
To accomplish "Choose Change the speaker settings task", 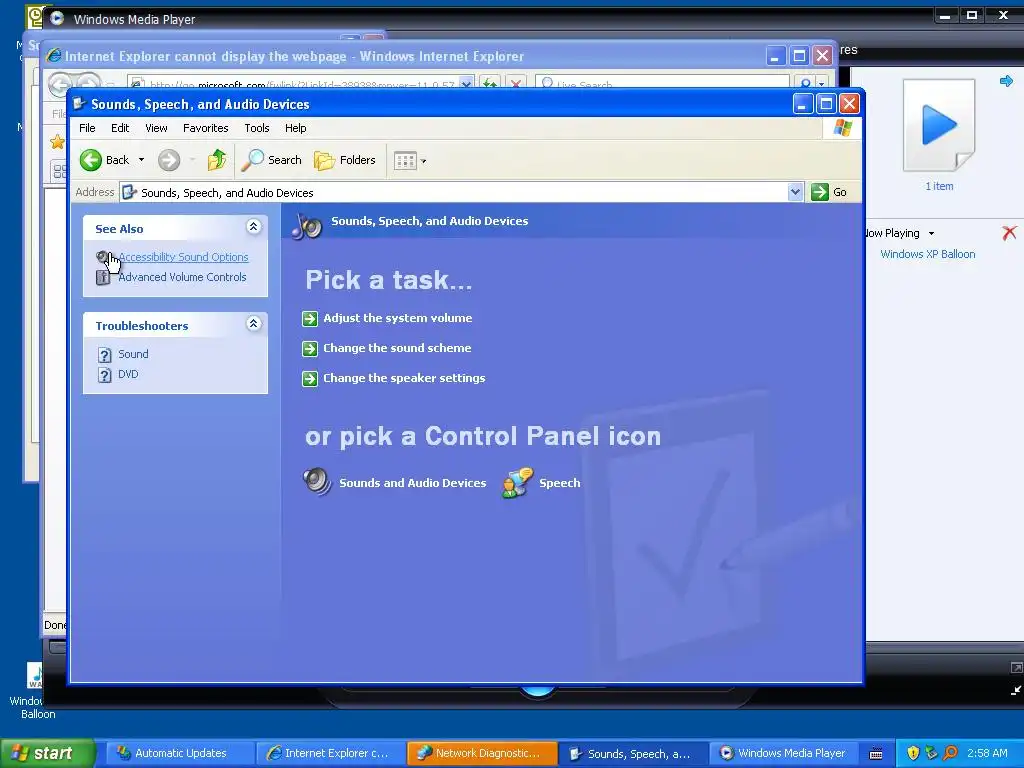I will tap(404, 378).
